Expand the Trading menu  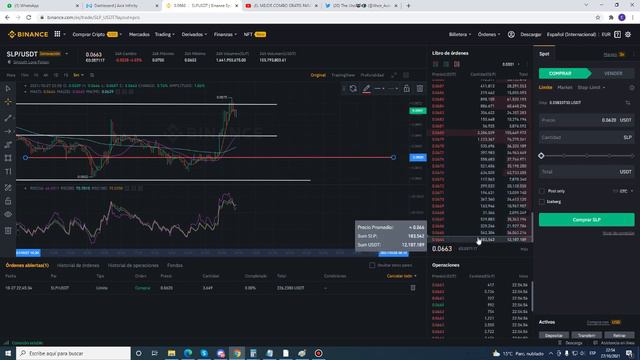coord(164,35)
